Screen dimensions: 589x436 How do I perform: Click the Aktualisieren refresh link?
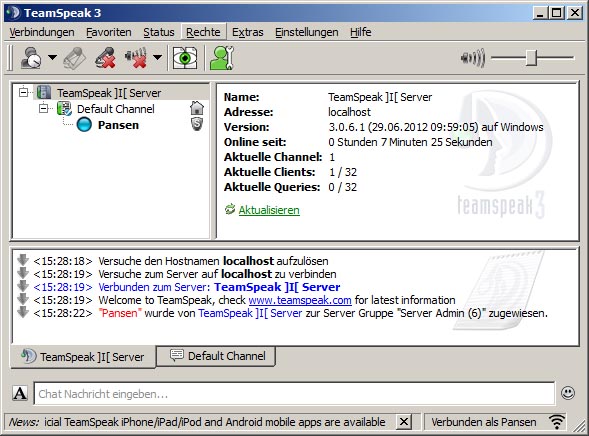pyautogui.click(x=269, y=210)
